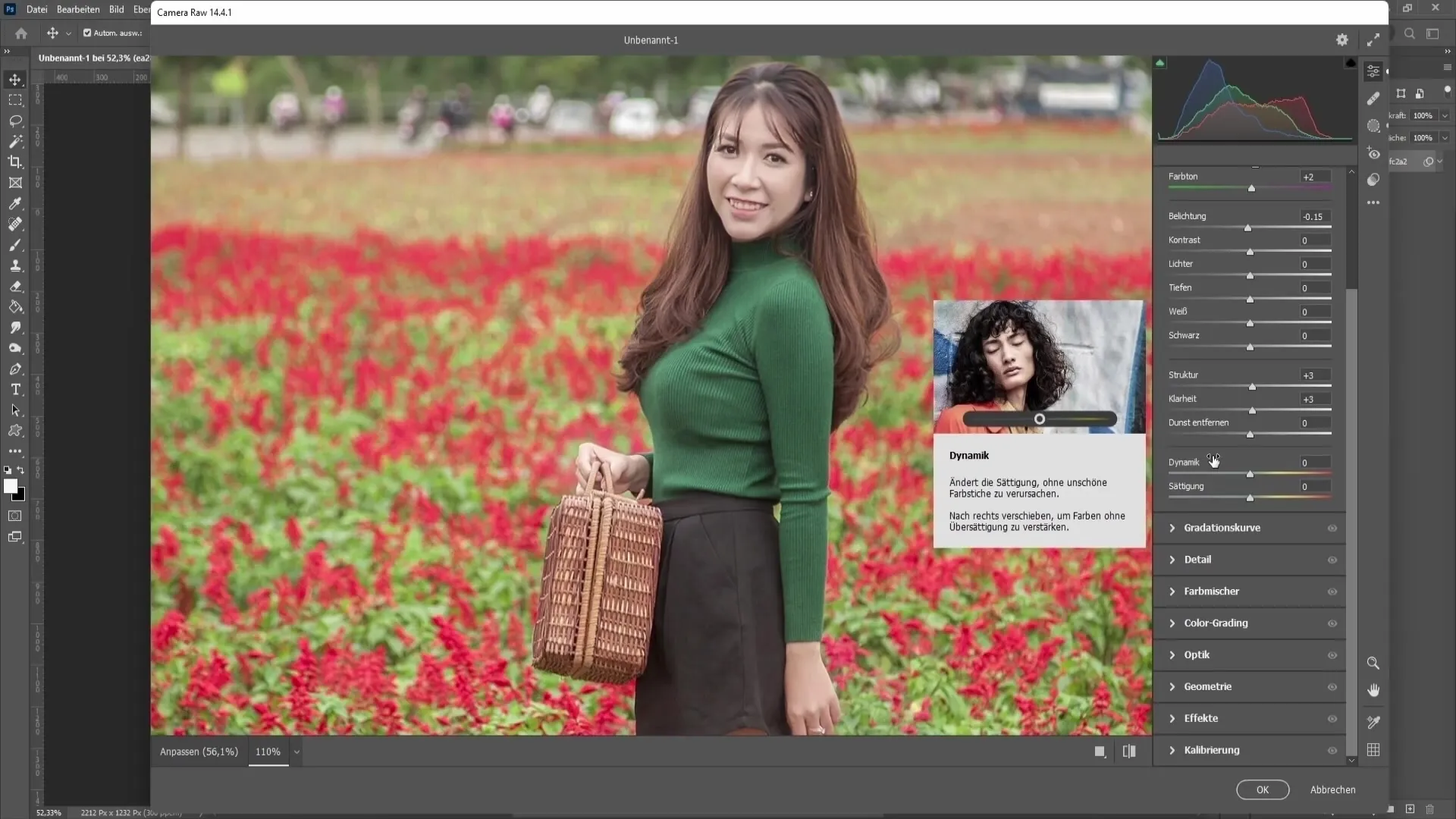Viewport: 1456px width, 819px height.
Task: Expand the Farbmischer panel
Action: tap(1172, 591)
